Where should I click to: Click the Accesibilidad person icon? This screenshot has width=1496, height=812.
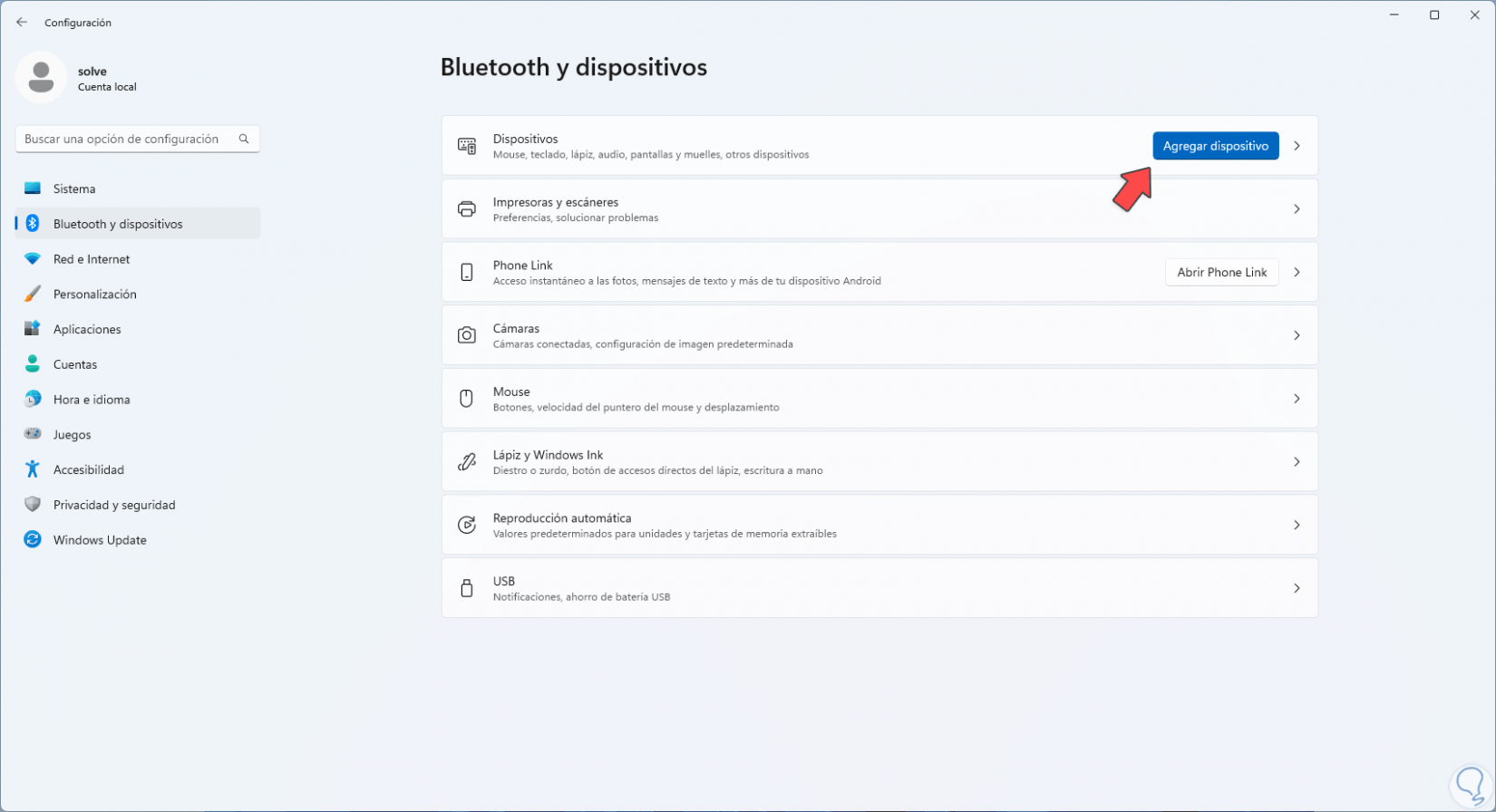pos(33,469)
